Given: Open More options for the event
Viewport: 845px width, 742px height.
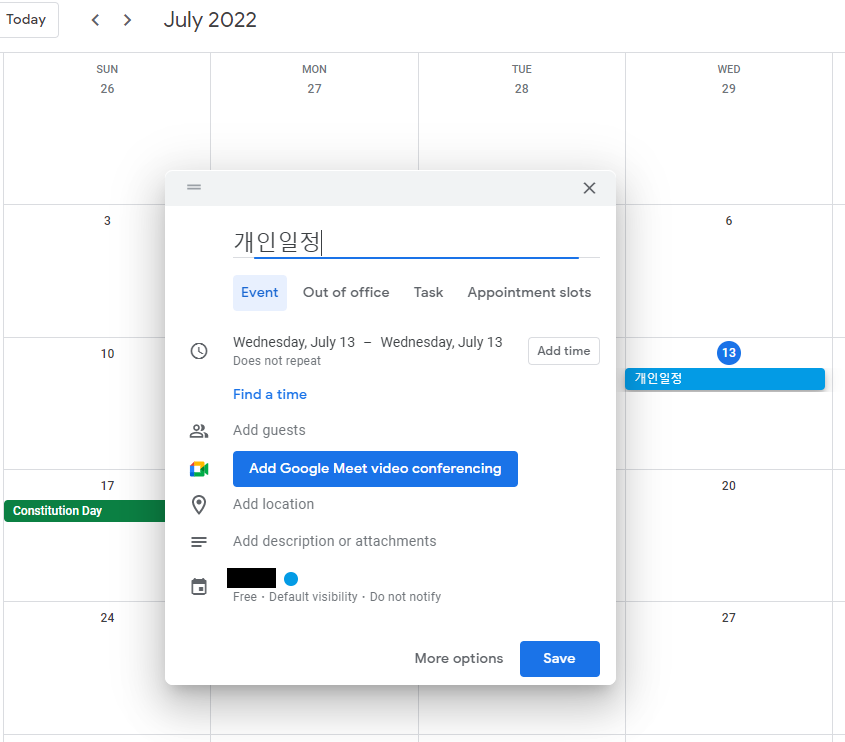Looking at the screenshot, I should click(458, 658).
